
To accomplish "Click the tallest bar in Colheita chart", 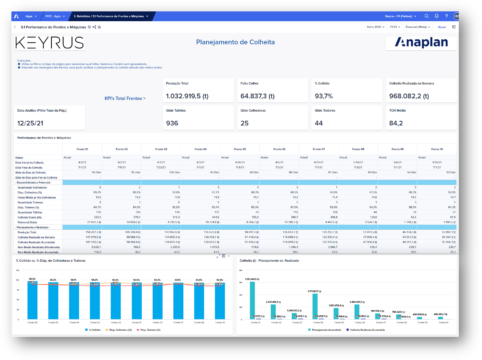I will tap(252, 300).
